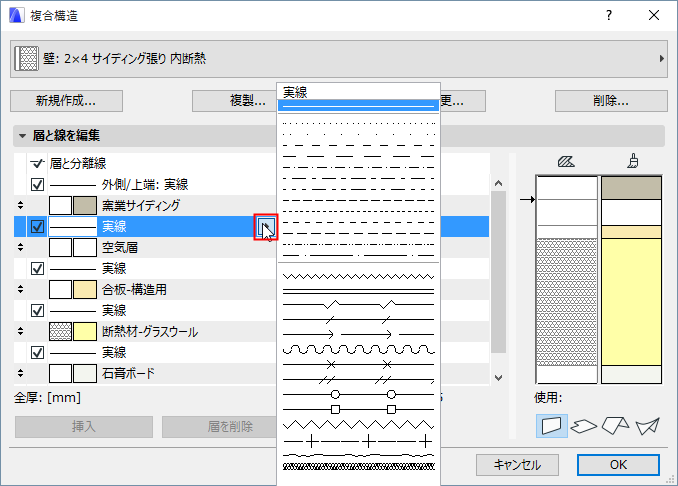The height and width of the screenshot is (486, 678).
Task: Select the solid line type (実線) in list
Action: [x=358, y=106]
